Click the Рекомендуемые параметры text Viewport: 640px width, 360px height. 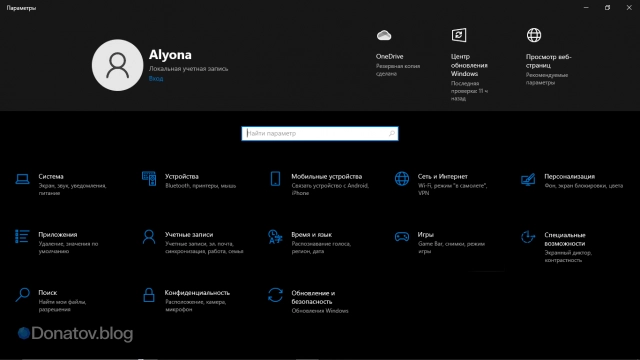pos(547,79)
